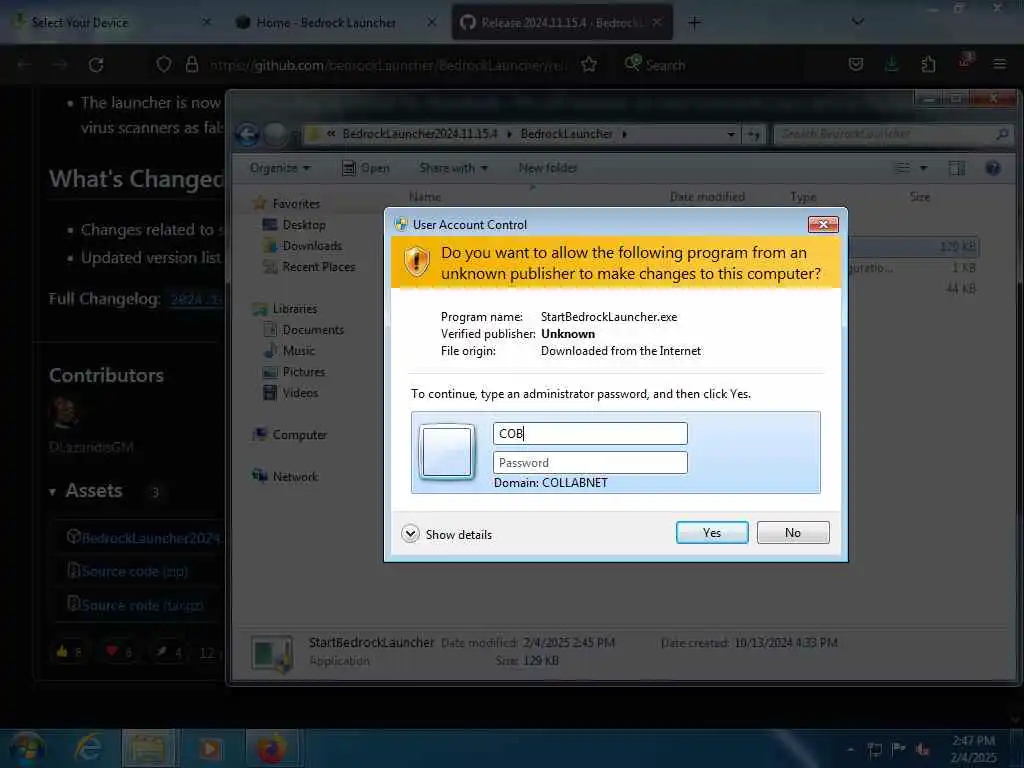The width and height of the screenshot is (1024, 768).
Task: Click the UAC shield warning icon
Action: 417,262
